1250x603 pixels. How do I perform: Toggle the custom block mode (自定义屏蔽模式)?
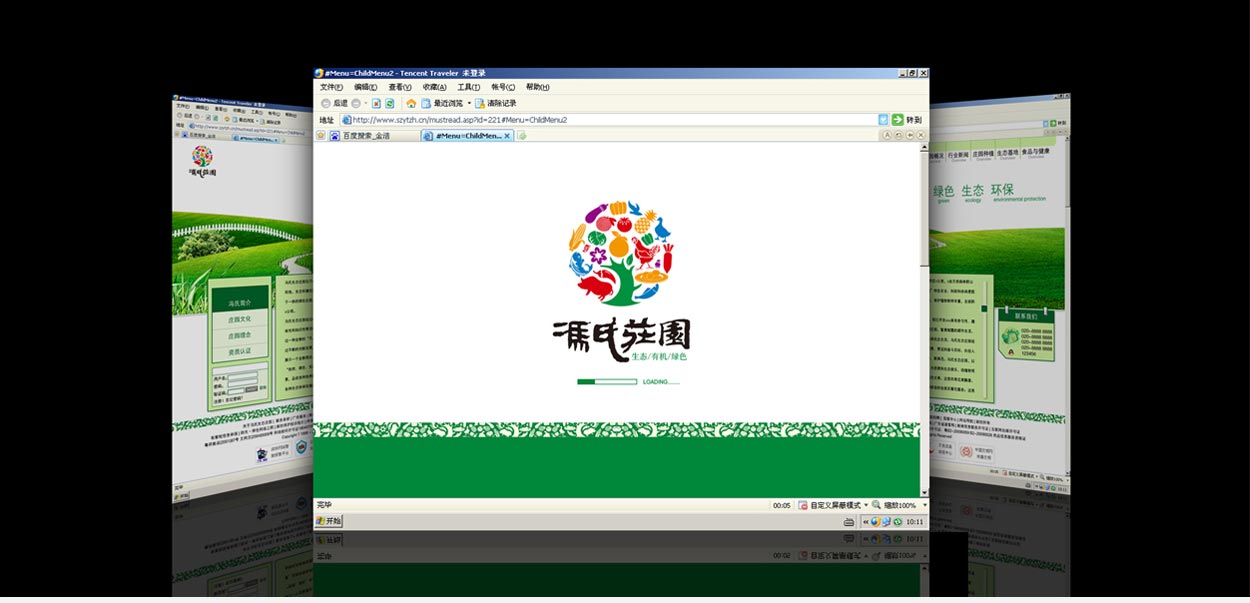(x=834, y=506)
